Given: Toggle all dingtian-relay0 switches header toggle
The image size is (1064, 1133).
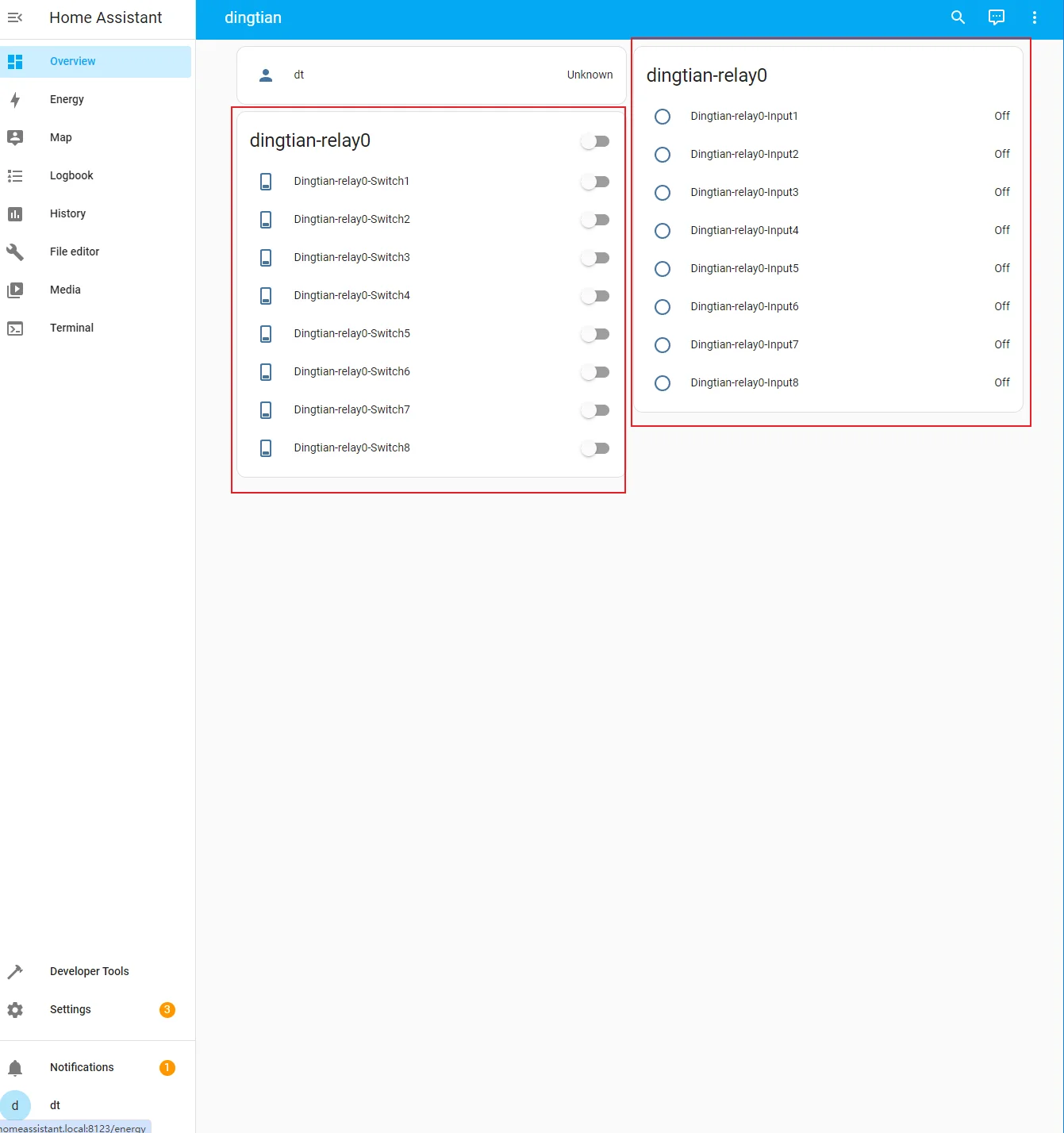Looking at the screenshot, I should click(x=594, y=141).
